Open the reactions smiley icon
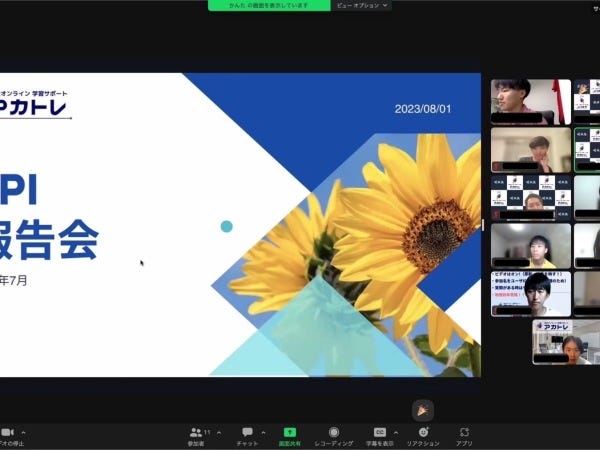This screenshot has height=450, width=600. click(x=423, y=432)
